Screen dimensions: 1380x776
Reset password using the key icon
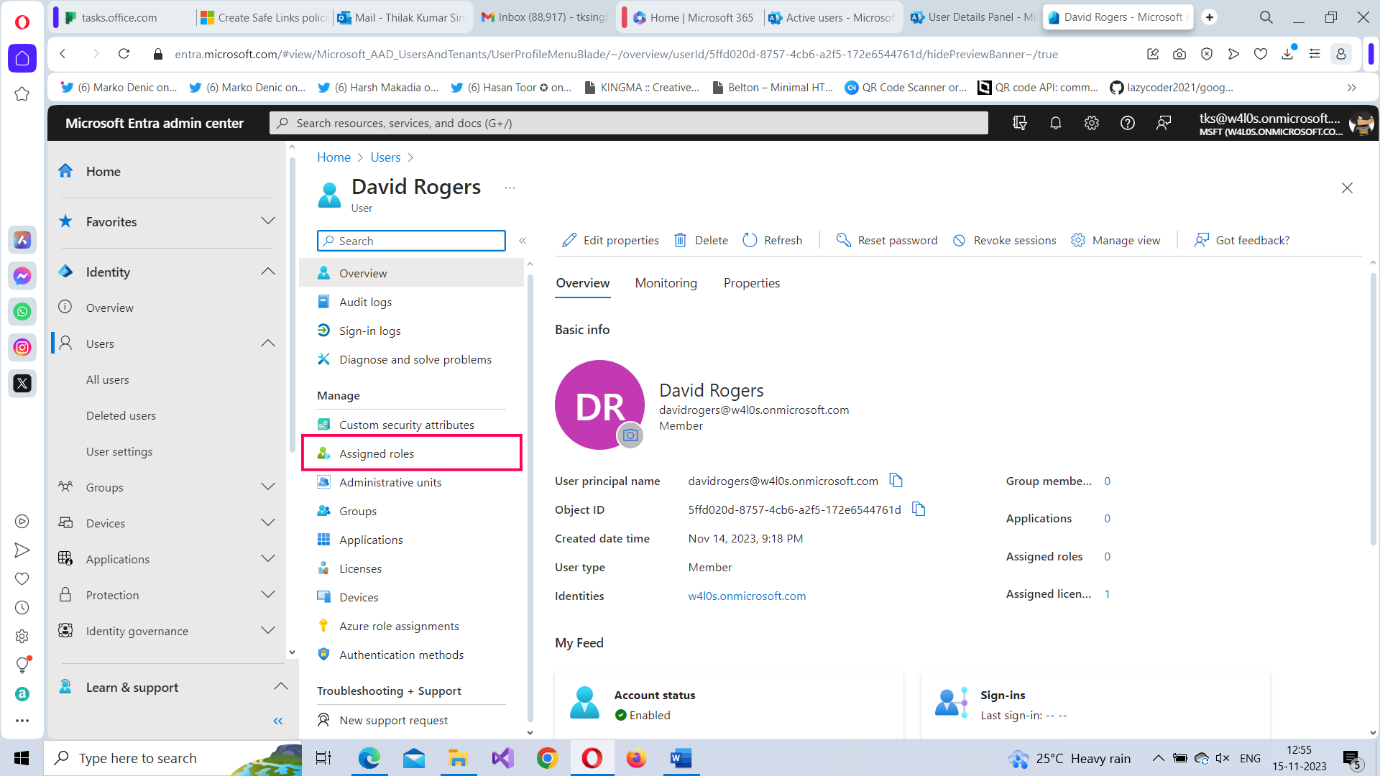click(843, 240)
